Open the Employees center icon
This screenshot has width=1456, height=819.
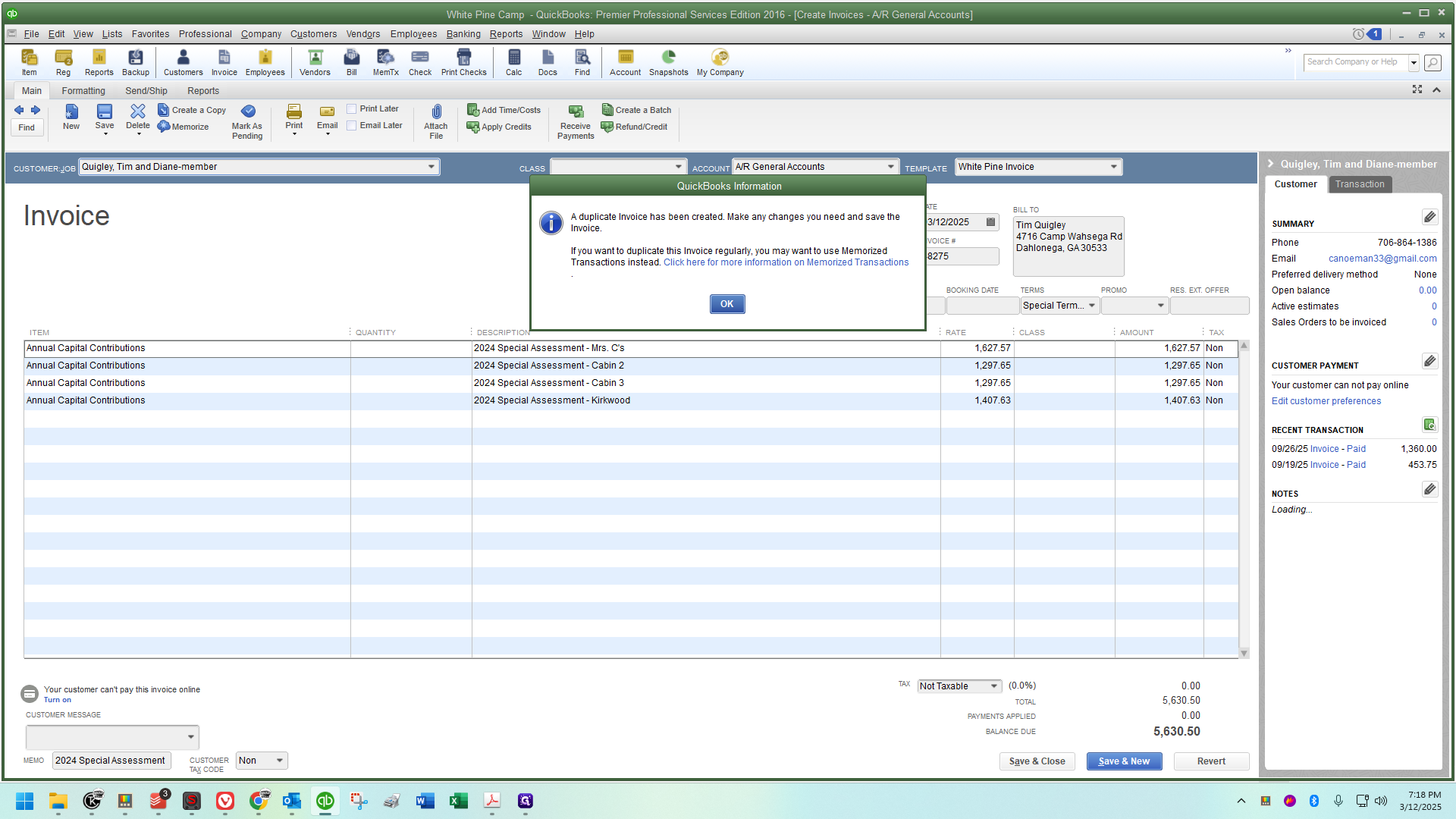coord(265,62)
